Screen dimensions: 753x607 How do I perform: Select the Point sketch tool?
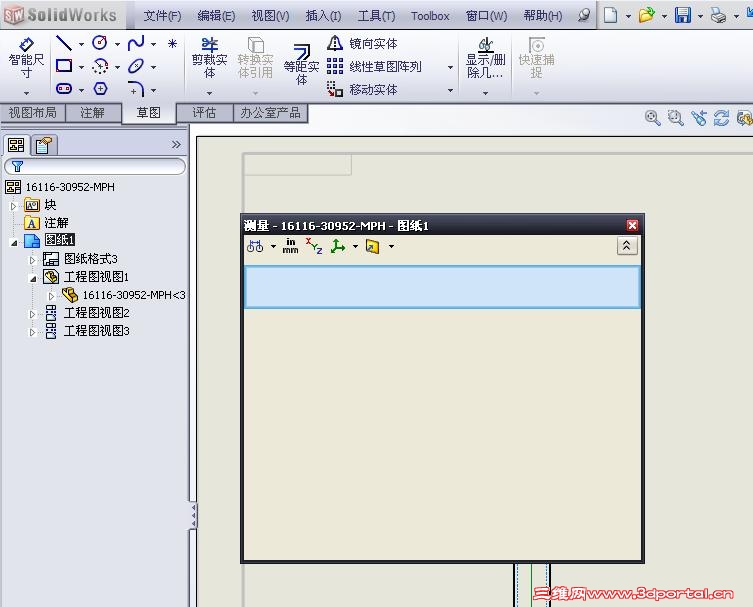point(172,44)
